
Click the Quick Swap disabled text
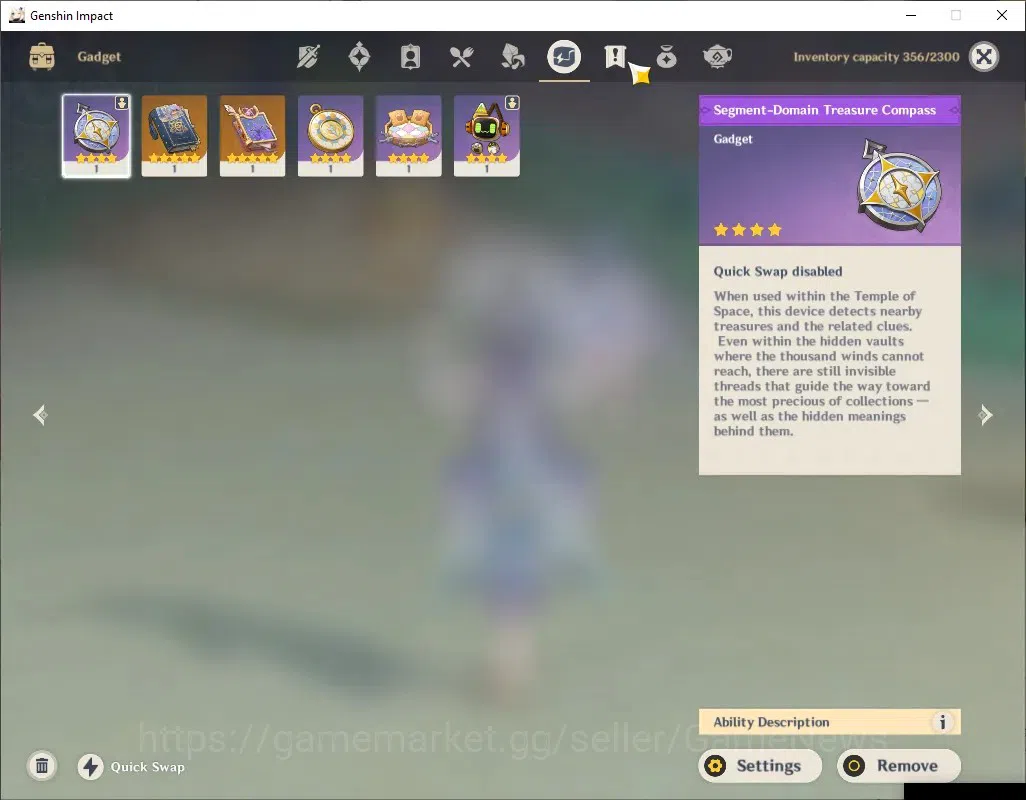[x=777, y=271]
